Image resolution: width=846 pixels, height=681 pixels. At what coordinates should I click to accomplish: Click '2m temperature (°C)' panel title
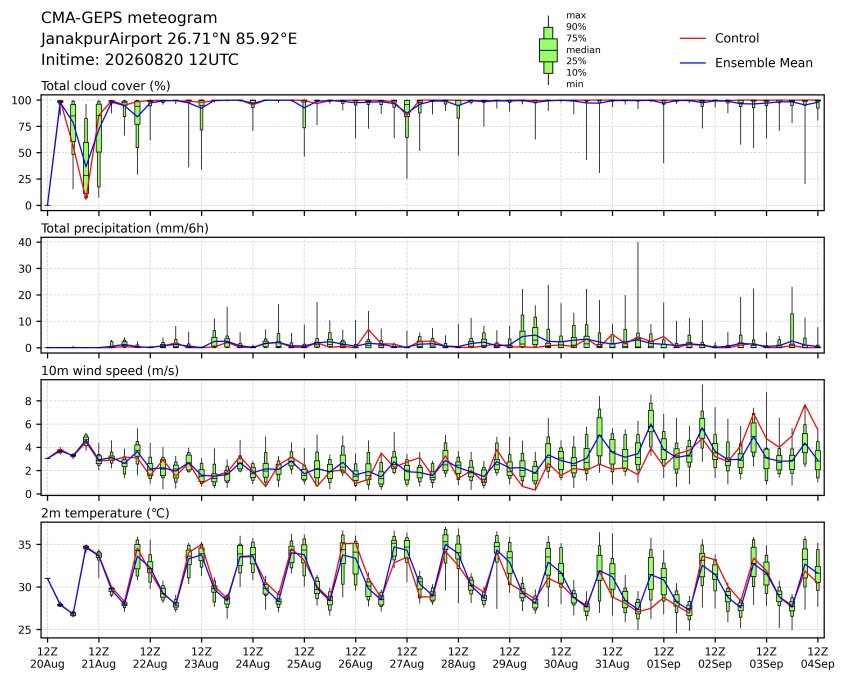[105, 513]
